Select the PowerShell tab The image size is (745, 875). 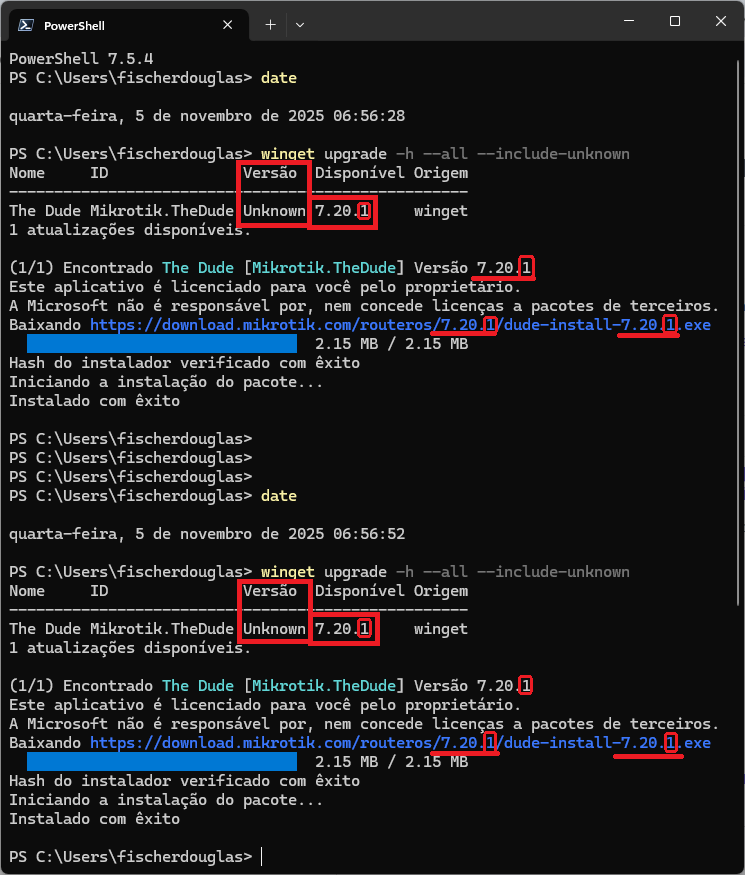pyautogui.click(x=125, y=25)
